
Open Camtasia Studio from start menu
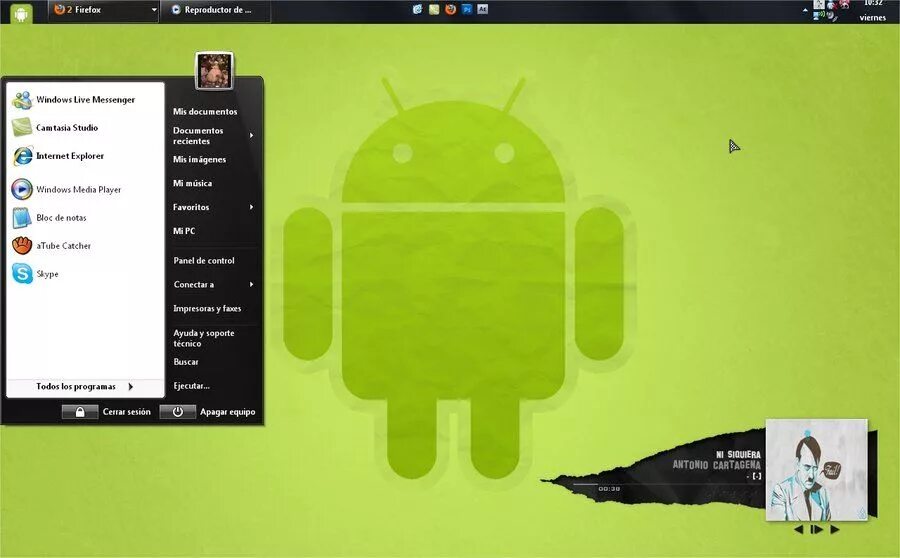point(85,127)
